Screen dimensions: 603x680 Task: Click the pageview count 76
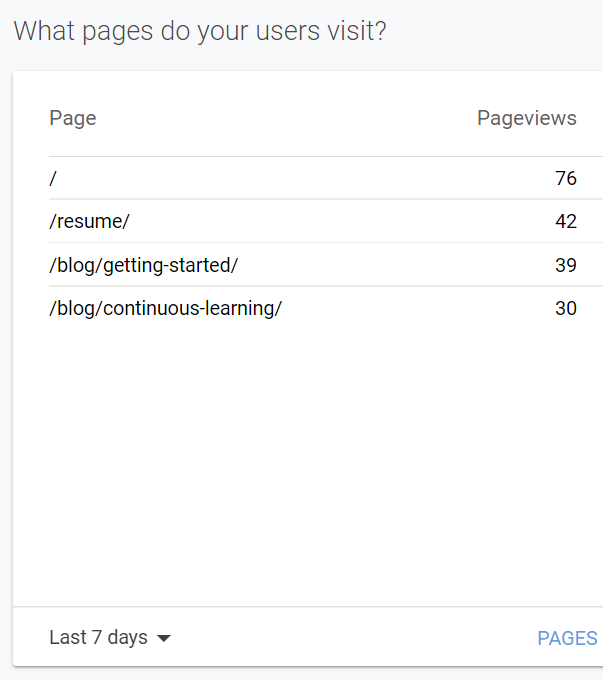[566, 178]
